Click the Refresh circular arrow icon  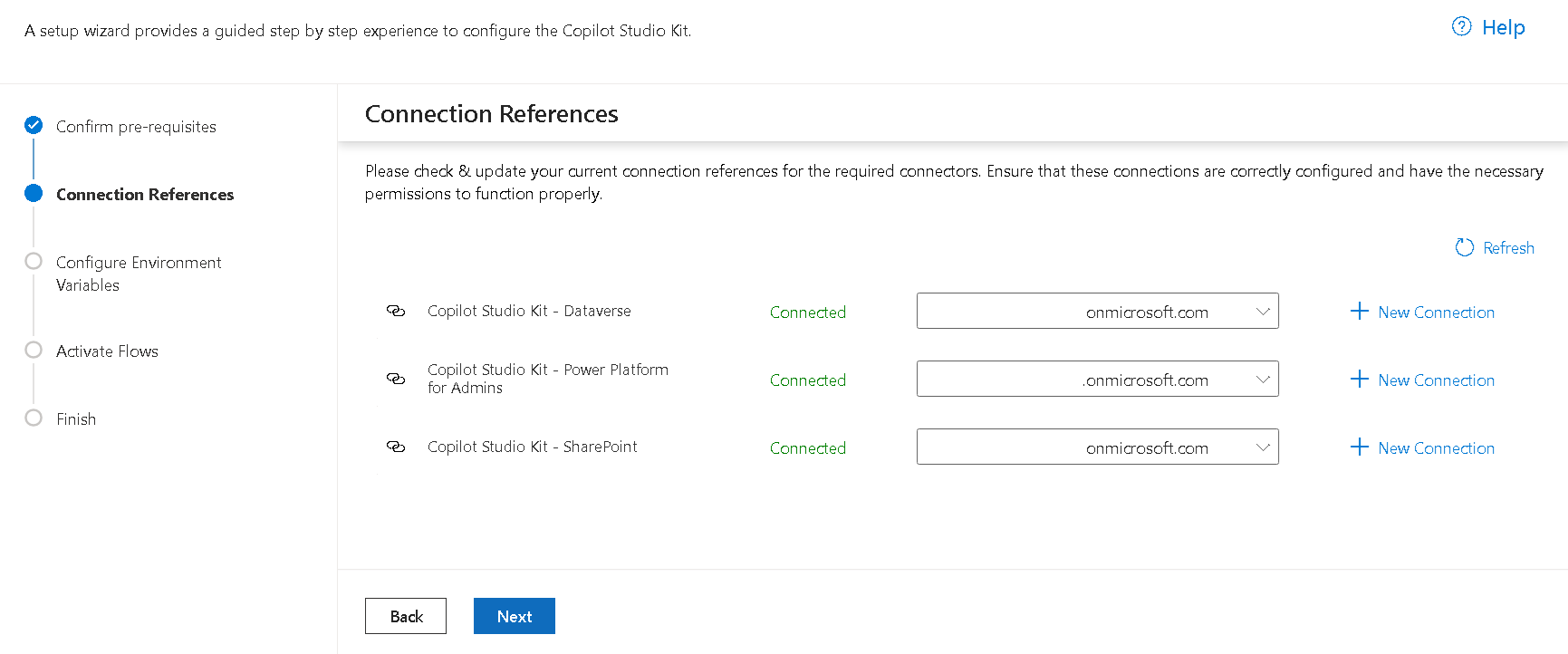point(1464,247)
